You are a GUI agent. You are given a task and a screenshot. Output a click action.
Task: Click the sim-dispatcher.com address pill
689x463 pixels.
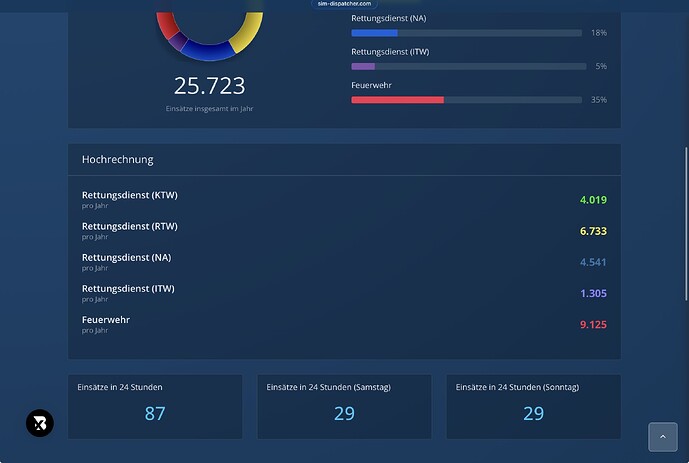(x=344, y=4)
